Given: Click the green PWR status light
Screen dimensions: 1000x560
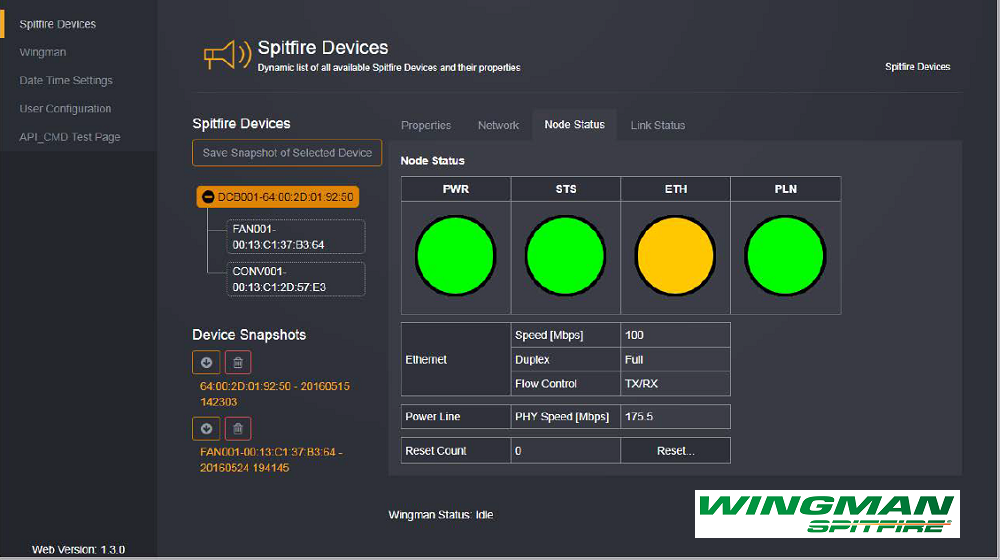Looking at the screenshot, I should (455, 256).
